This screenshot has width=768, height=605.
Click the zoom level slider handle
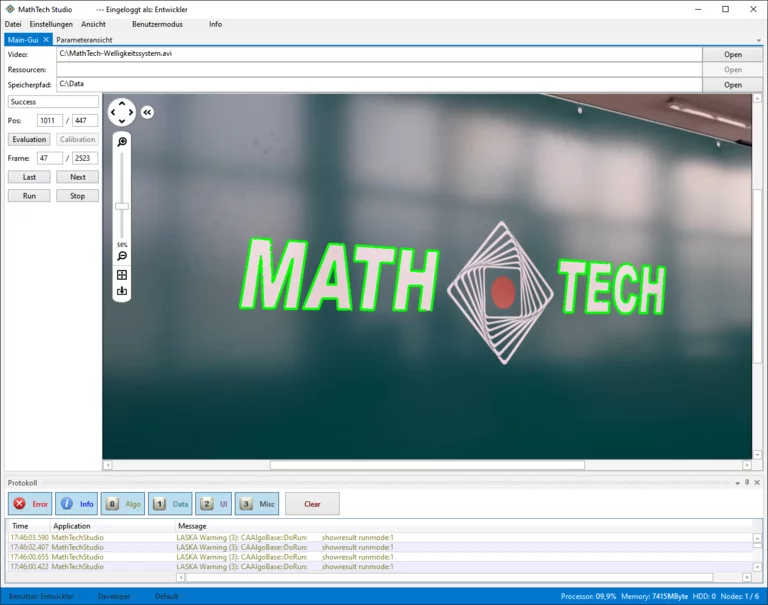(x=122, y=206)
